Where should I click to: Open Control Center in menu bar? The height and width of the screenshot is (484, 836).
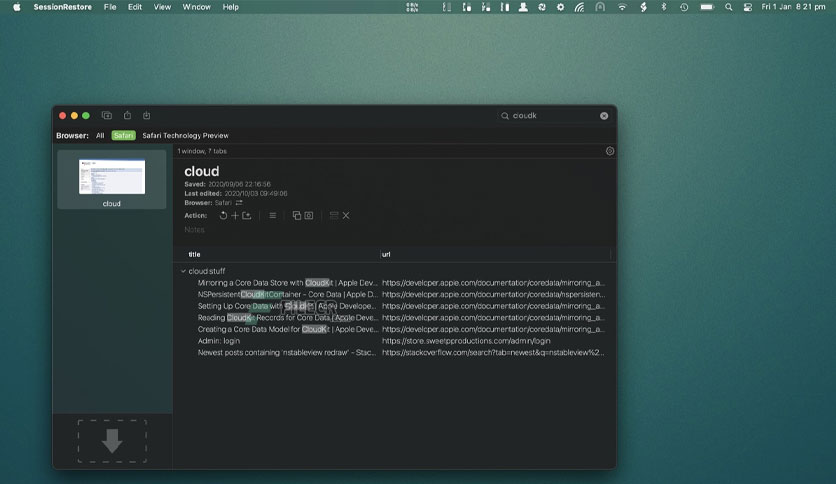tap(747, 7)
